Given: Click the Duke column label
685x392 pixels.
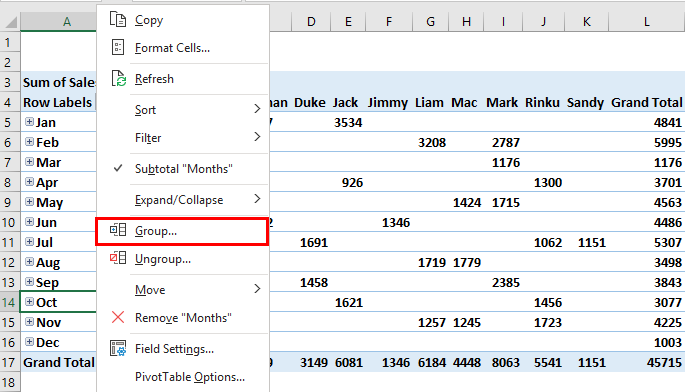Looking at the screenshot, I should click(x=310, y=103).
